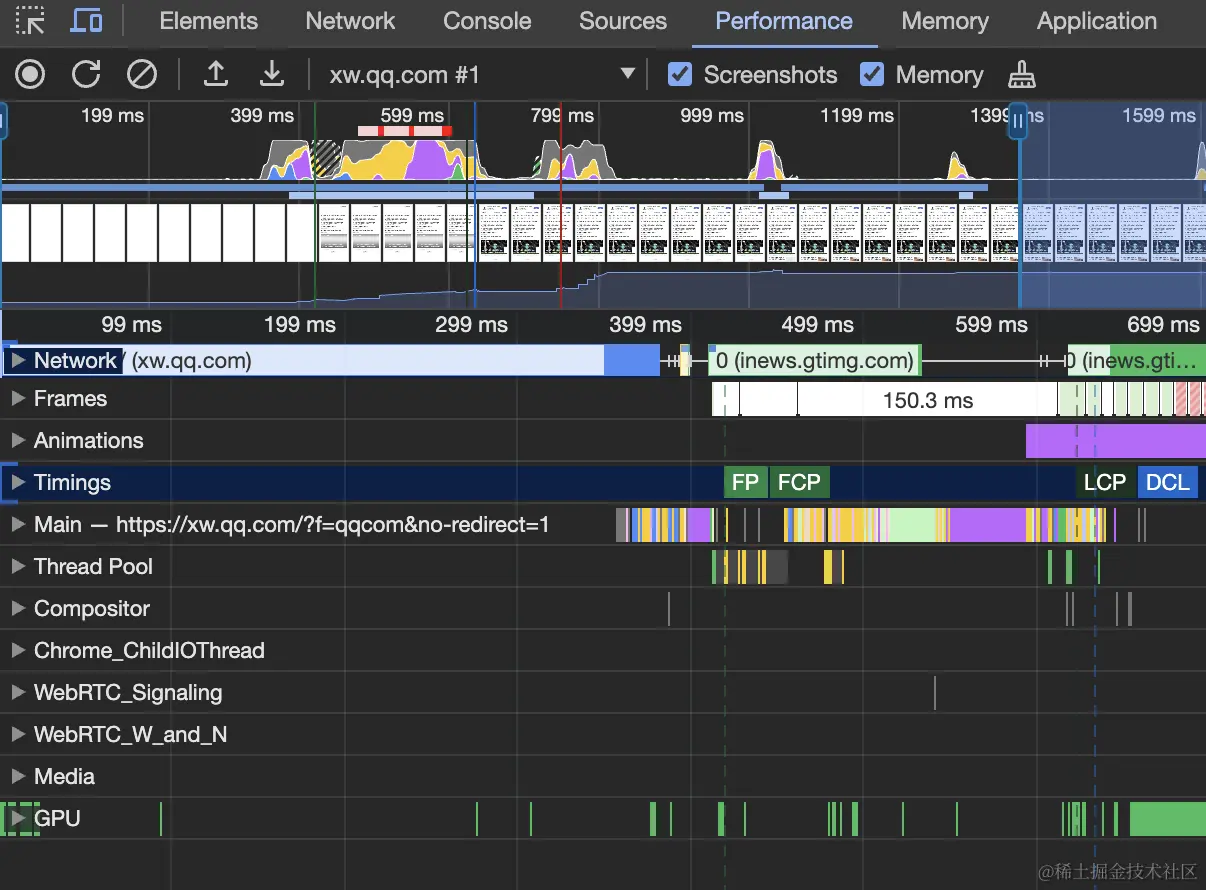Select the DCL timing marker
Viewport: 1206px width, 890px height.
click(x=1167, y=482)
